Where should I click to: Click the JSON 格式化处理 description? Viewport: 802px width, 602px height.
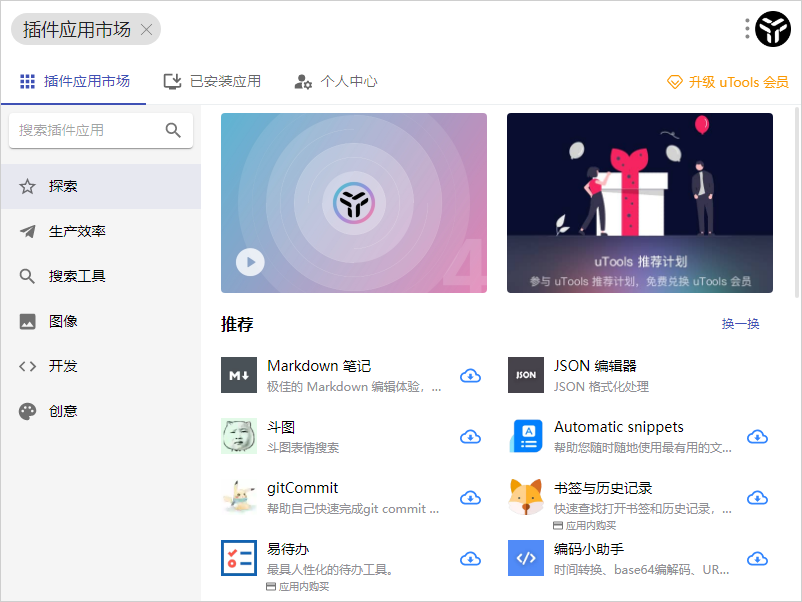click(x=601, y=387)
